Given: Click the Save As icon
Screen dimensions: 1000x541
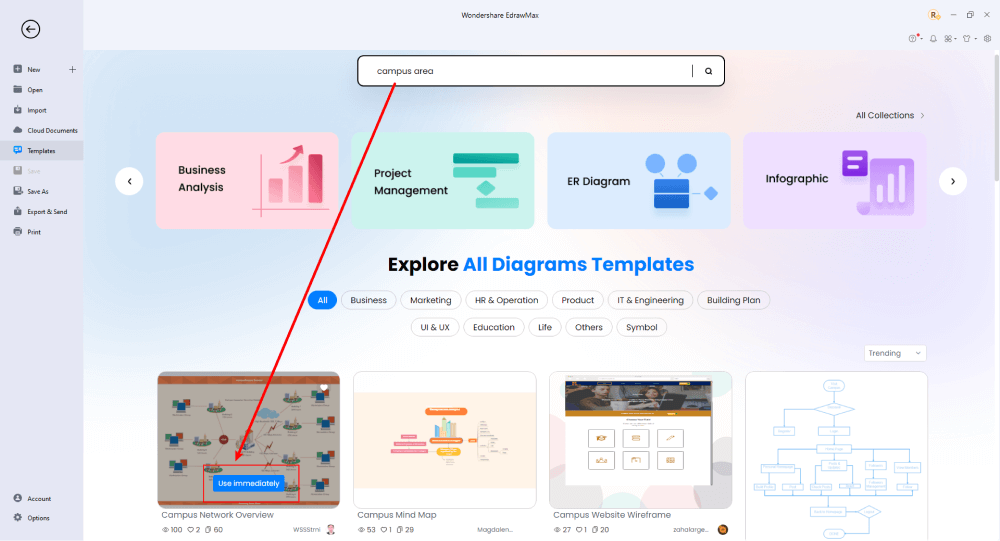Looking at the screenshot, I should tap(18, 191).
